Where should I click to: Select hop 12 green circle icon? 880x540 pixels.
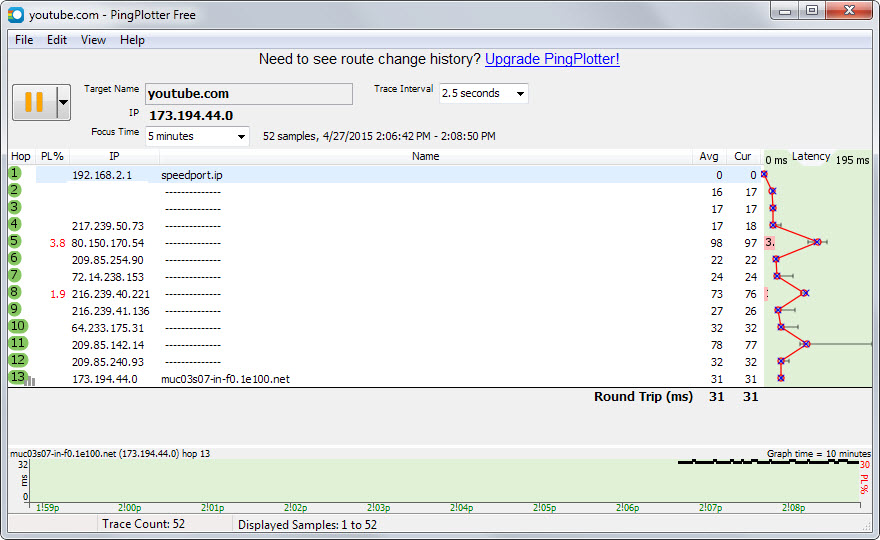tap(18, 360)
